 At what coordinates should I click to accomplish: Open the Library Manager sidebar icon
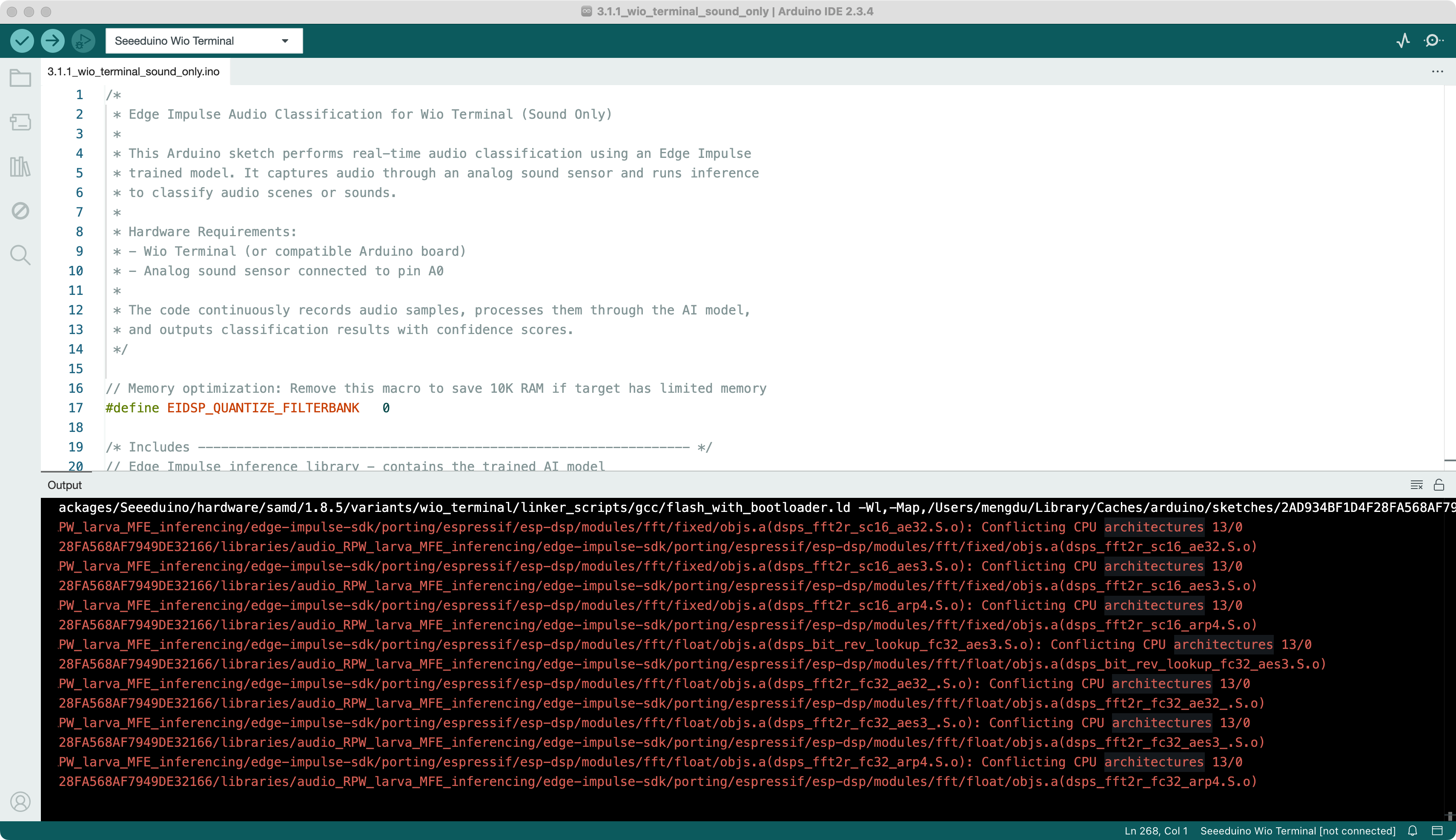20,167
